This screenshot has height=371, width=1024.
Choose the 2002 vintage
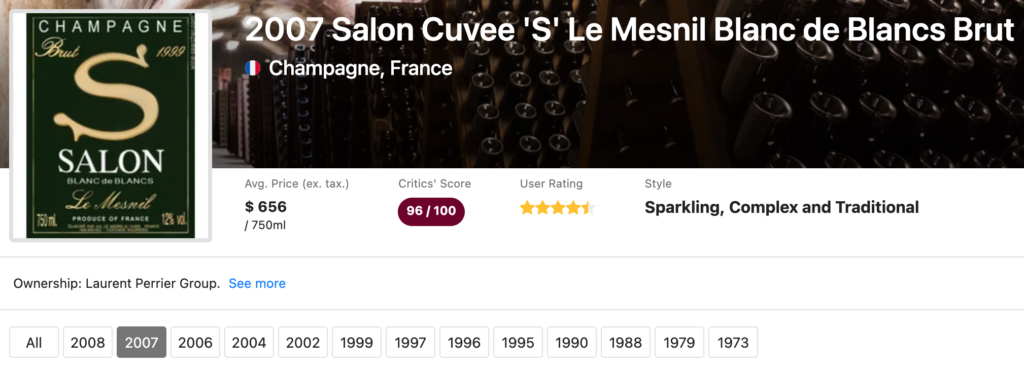302,342
